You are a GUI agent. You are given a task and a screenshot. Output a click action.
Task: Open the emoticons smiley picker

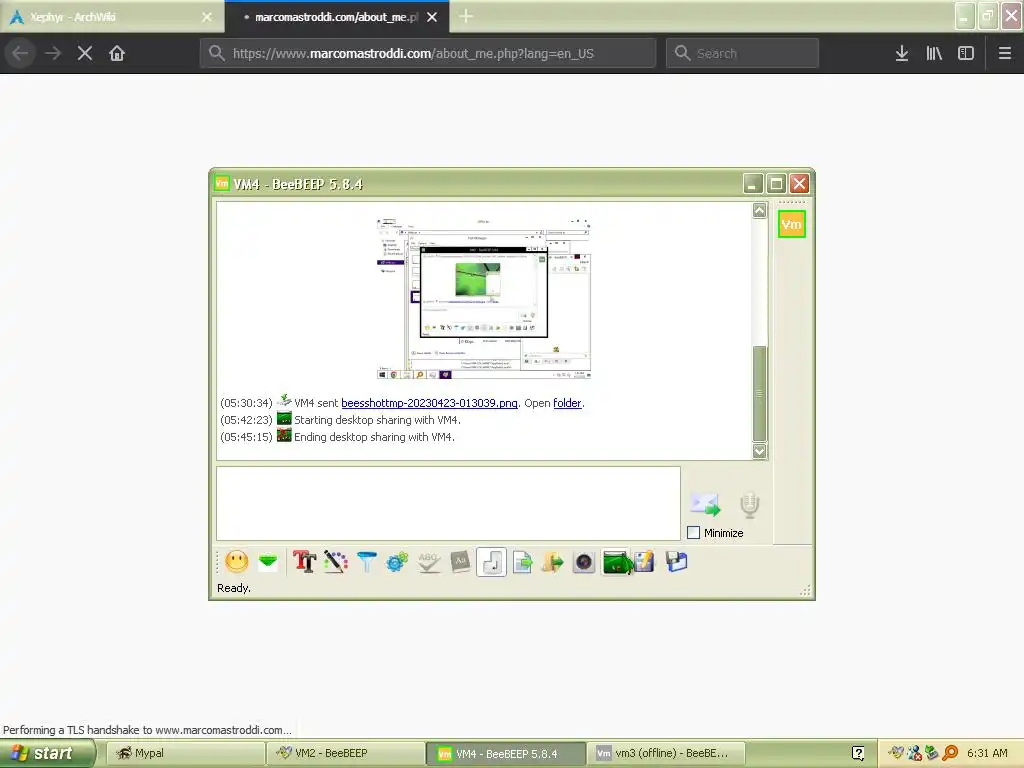(x=236, y=562)
